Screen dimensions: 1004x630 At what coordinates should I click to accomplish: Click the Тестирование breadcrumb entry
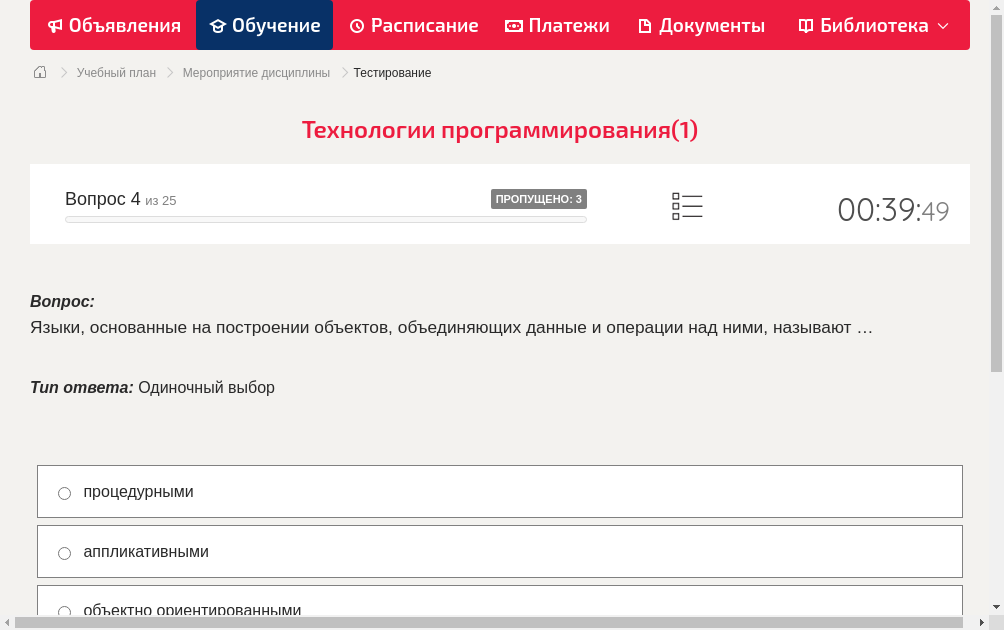(391, 72)
